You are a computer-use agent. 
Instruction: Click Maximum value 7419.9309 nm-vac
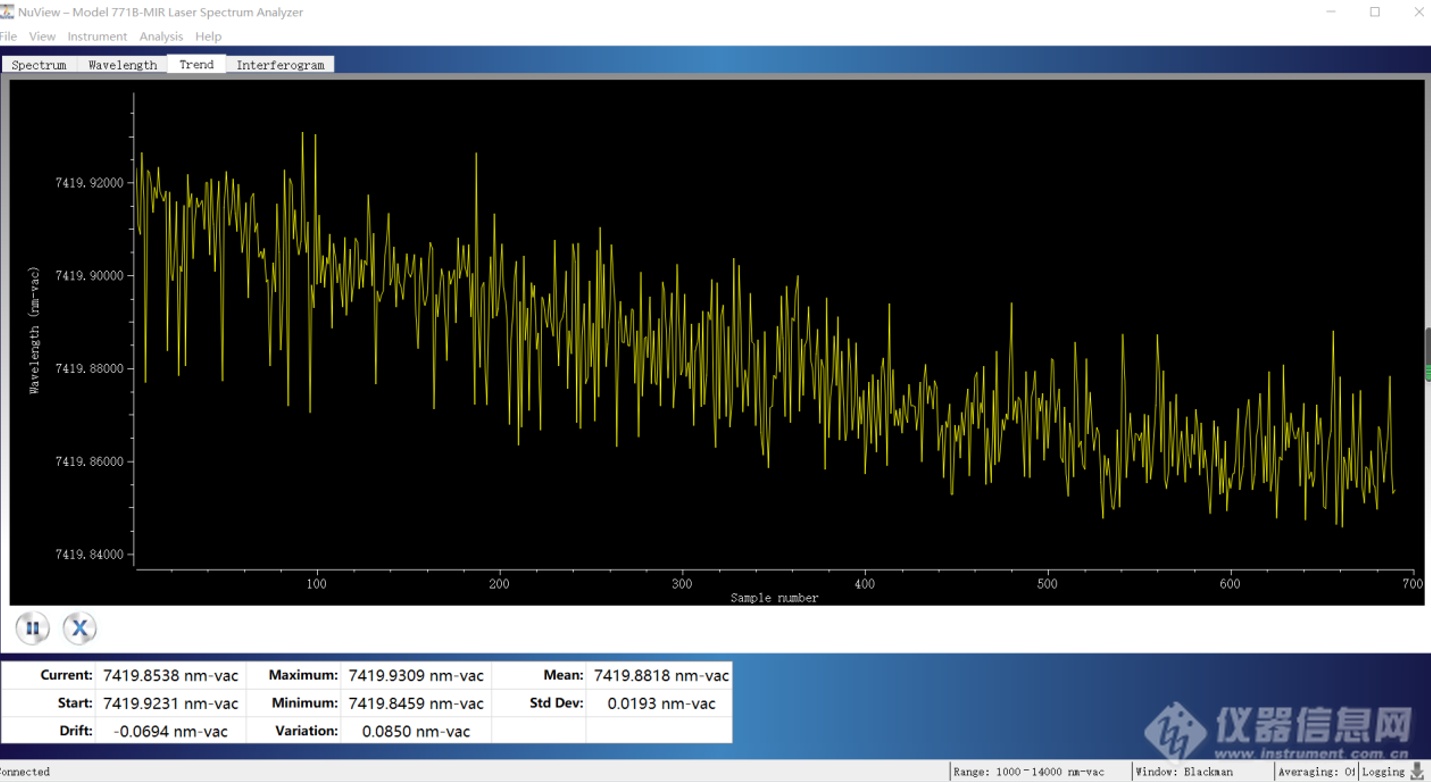tap(416, 676)
